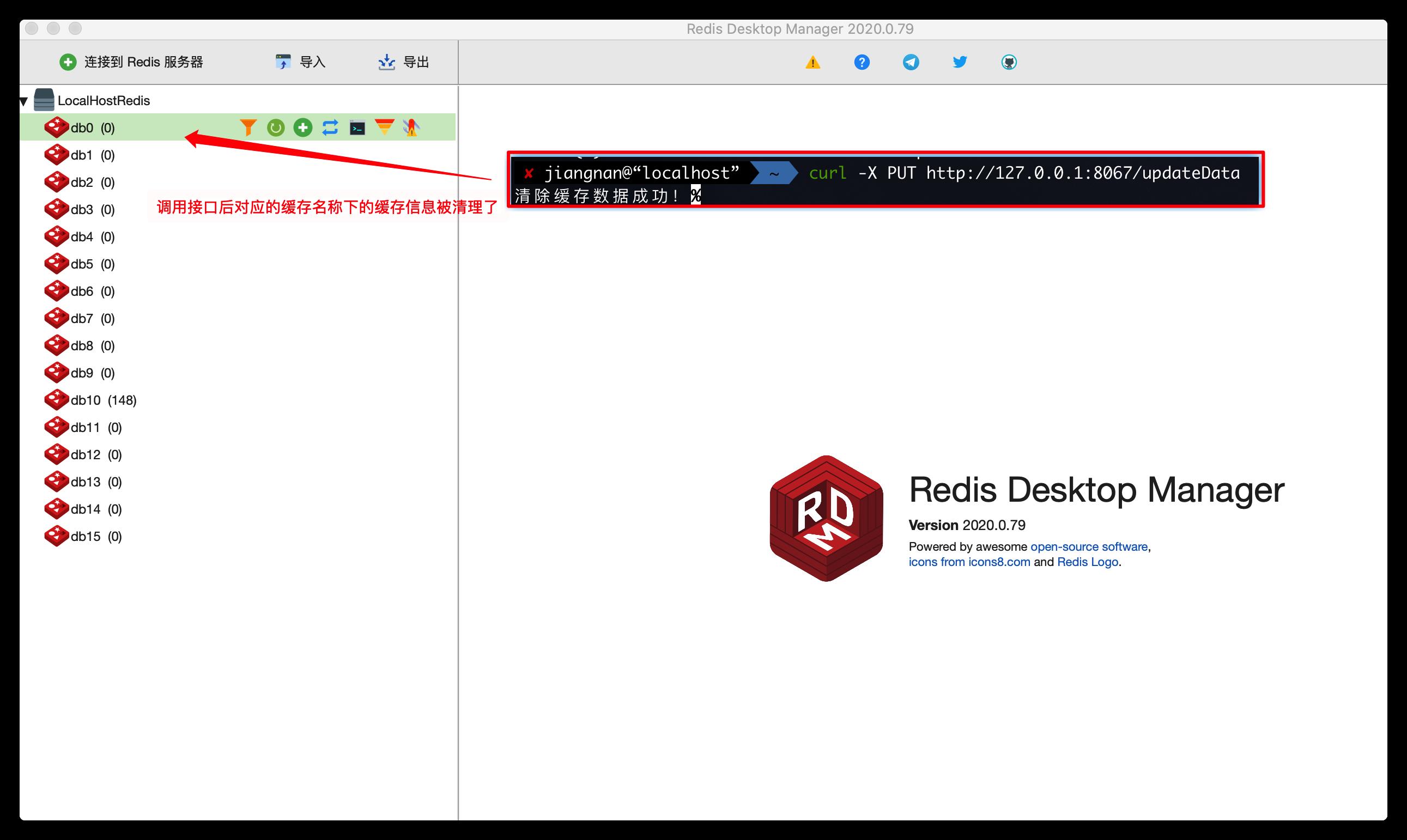
Task: Click the red Redis icon beside db5
Action: [x=56, y=263]
